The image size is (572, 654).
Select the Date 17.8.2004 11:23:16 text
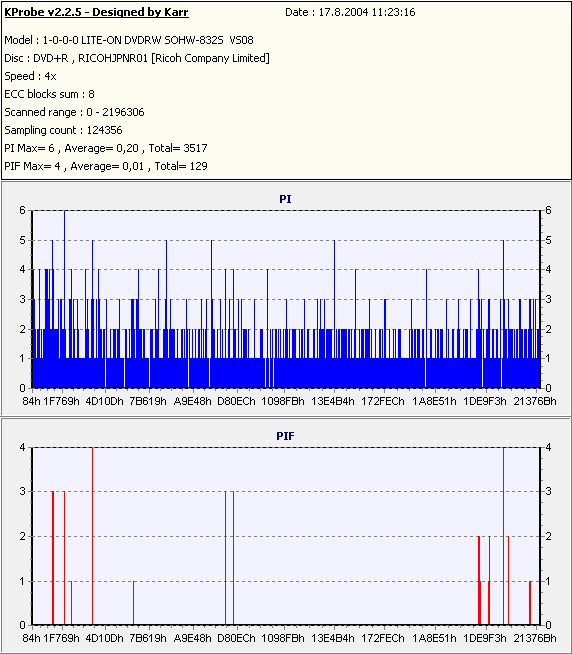(350, 12)
